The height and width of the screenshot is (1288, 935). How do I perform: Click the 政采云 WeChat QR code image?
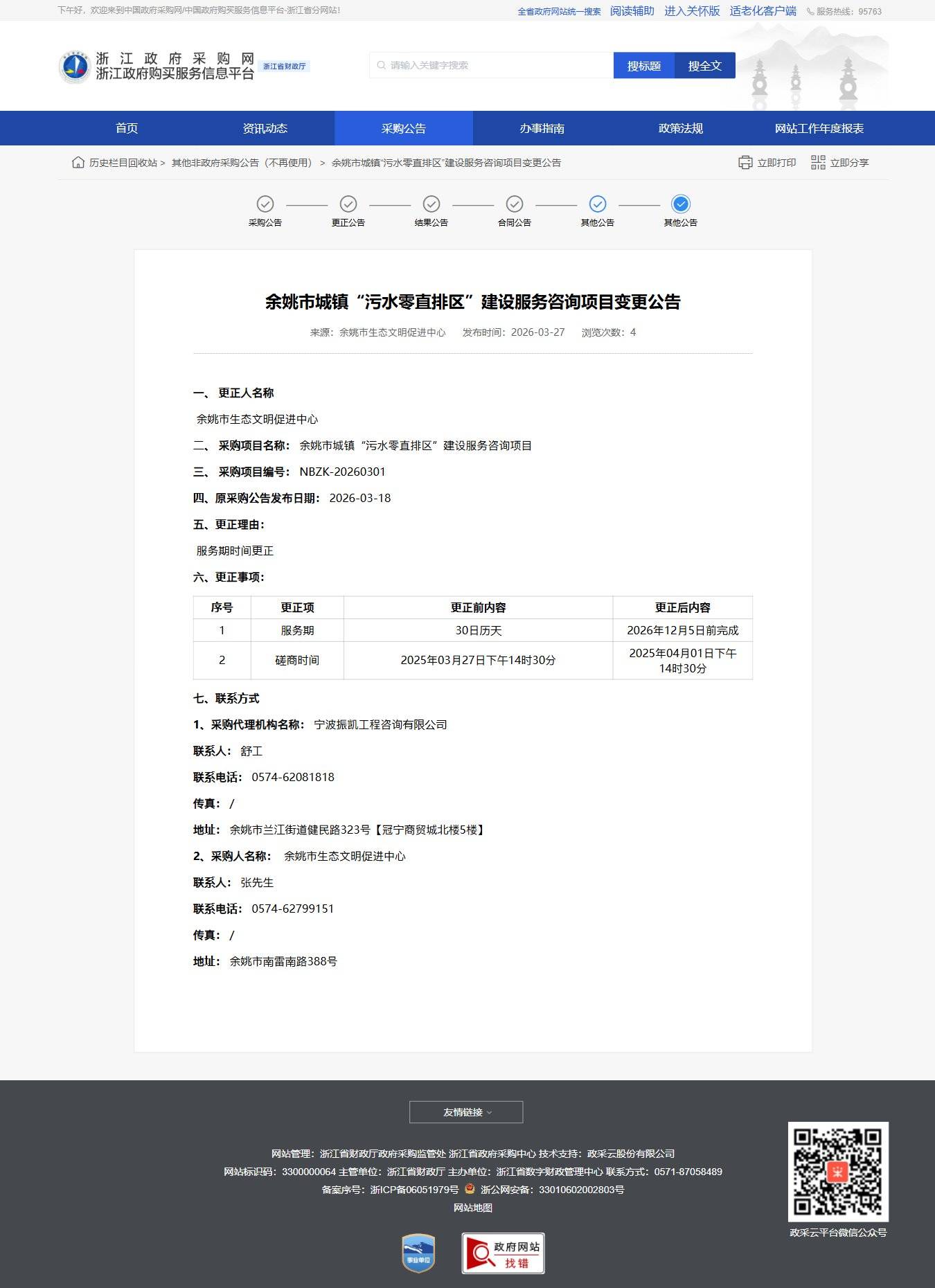point(838,1172)
